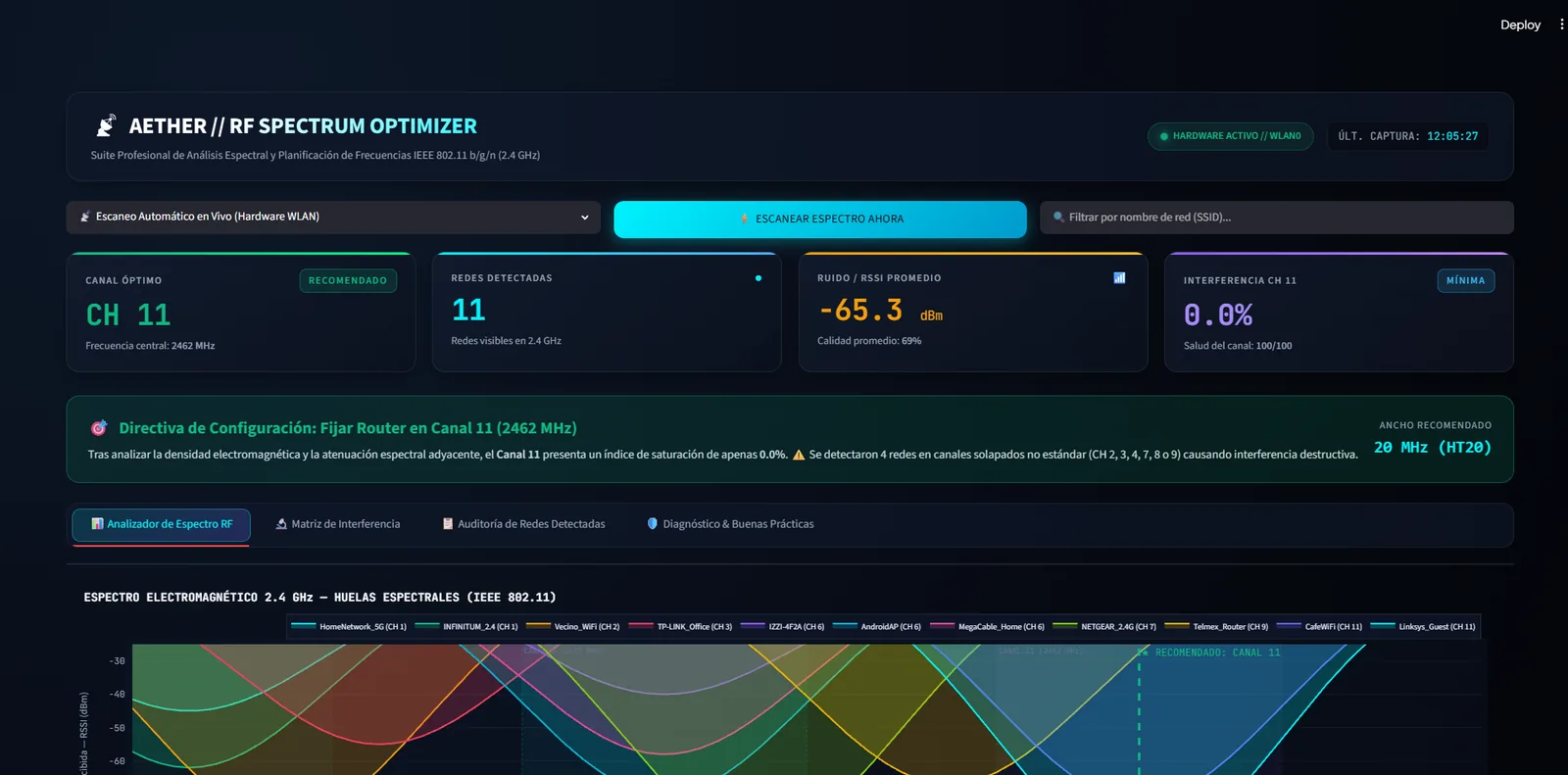Toggle INFINITUM_2.4 (CH 1) legend series

tap(466, 626)
